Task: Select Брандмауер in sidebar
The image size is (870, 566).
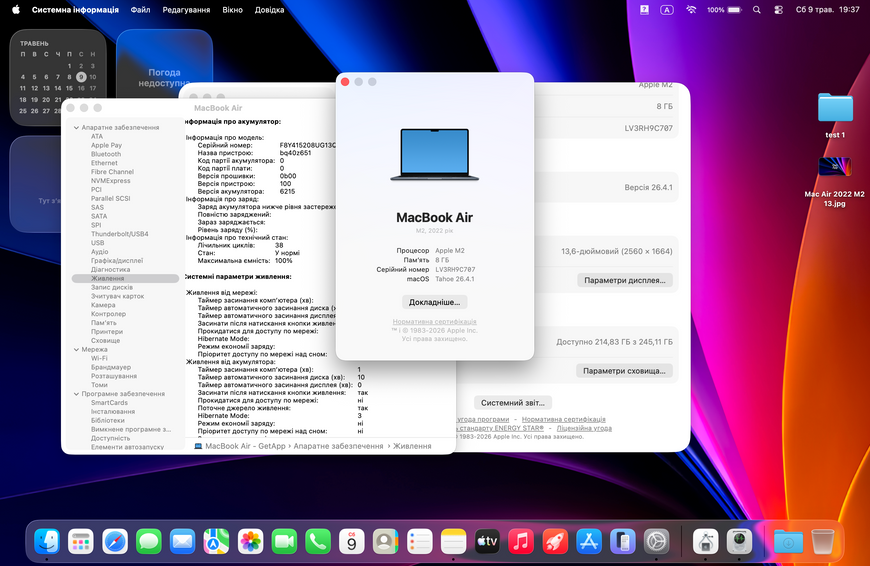Action: (x=111, y=367)
